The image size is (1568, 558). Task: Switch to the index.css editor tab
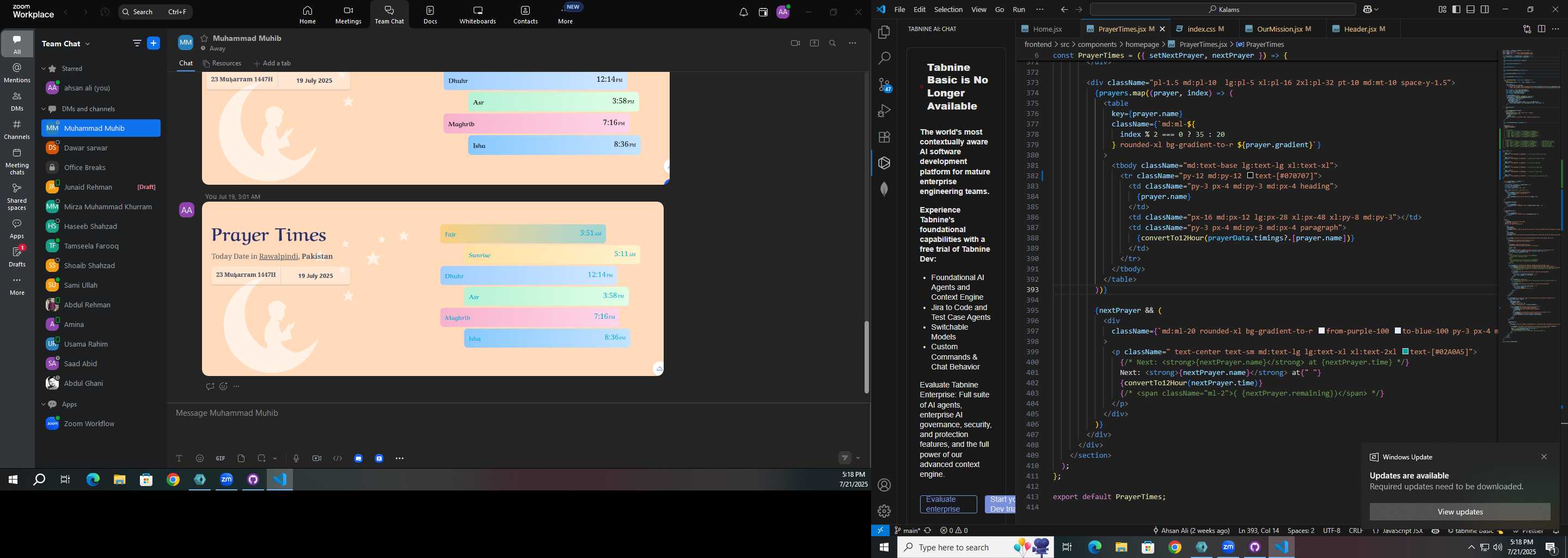pos(1201,29)
